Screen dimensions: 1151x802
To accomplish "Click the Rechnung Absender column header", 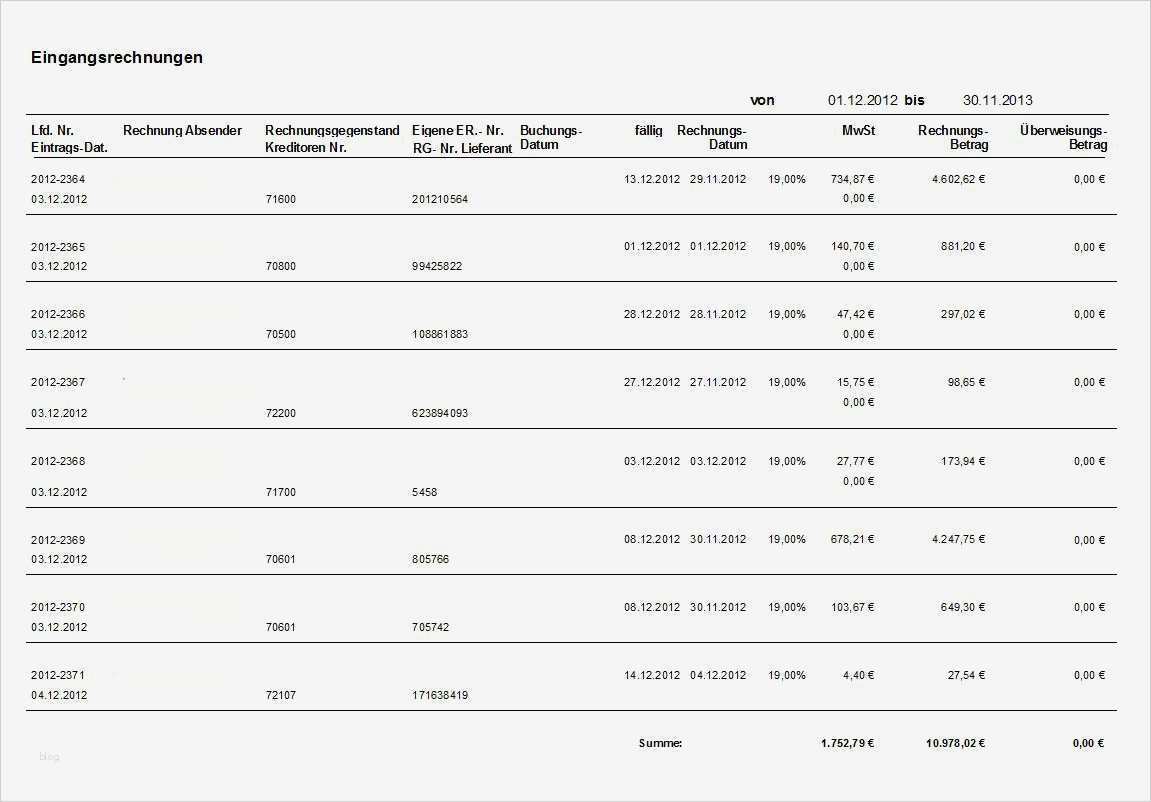I will click(182, 130).
